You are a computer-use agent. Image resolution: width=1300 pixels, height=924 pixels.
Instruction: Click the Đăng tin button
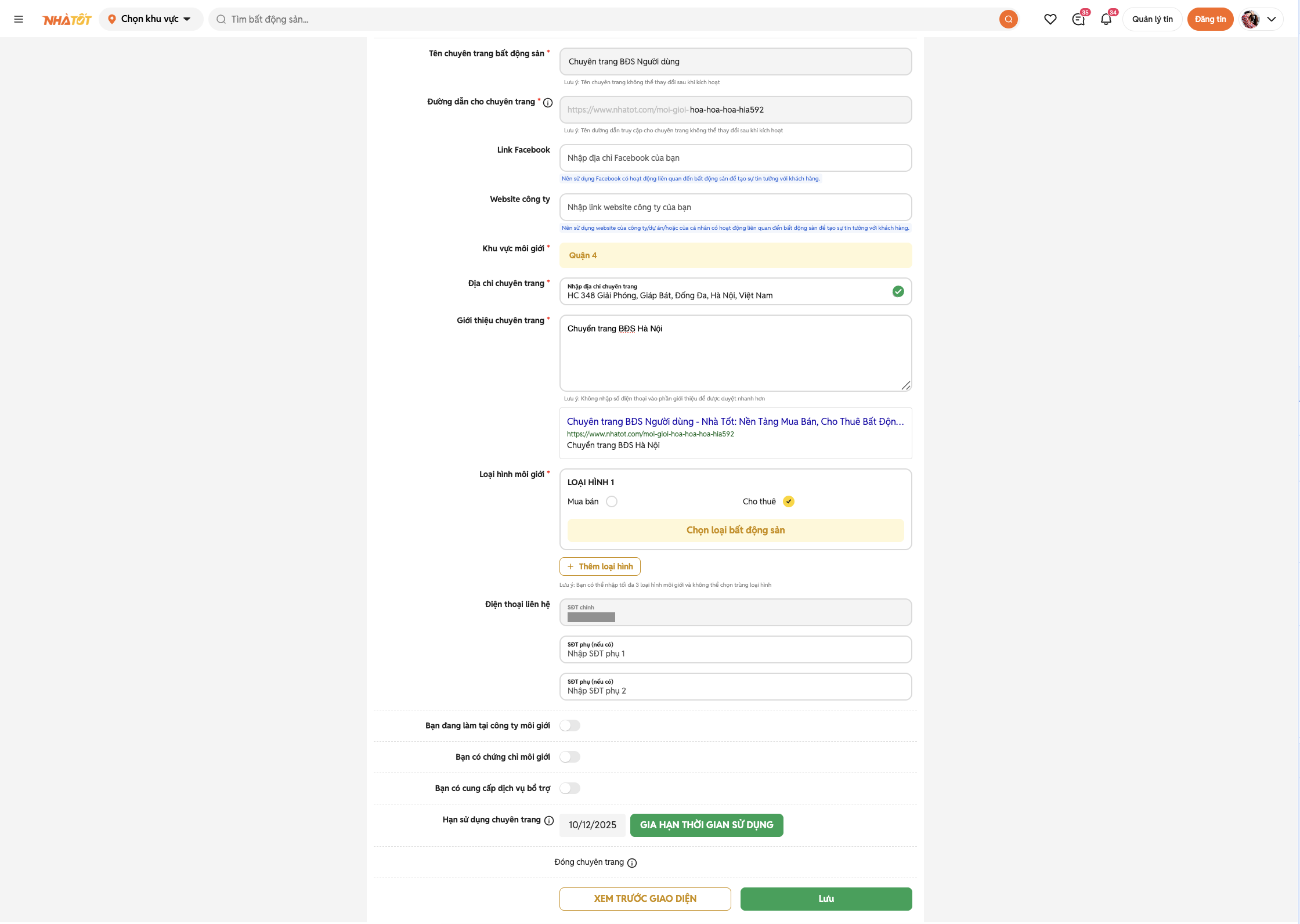1210,19
